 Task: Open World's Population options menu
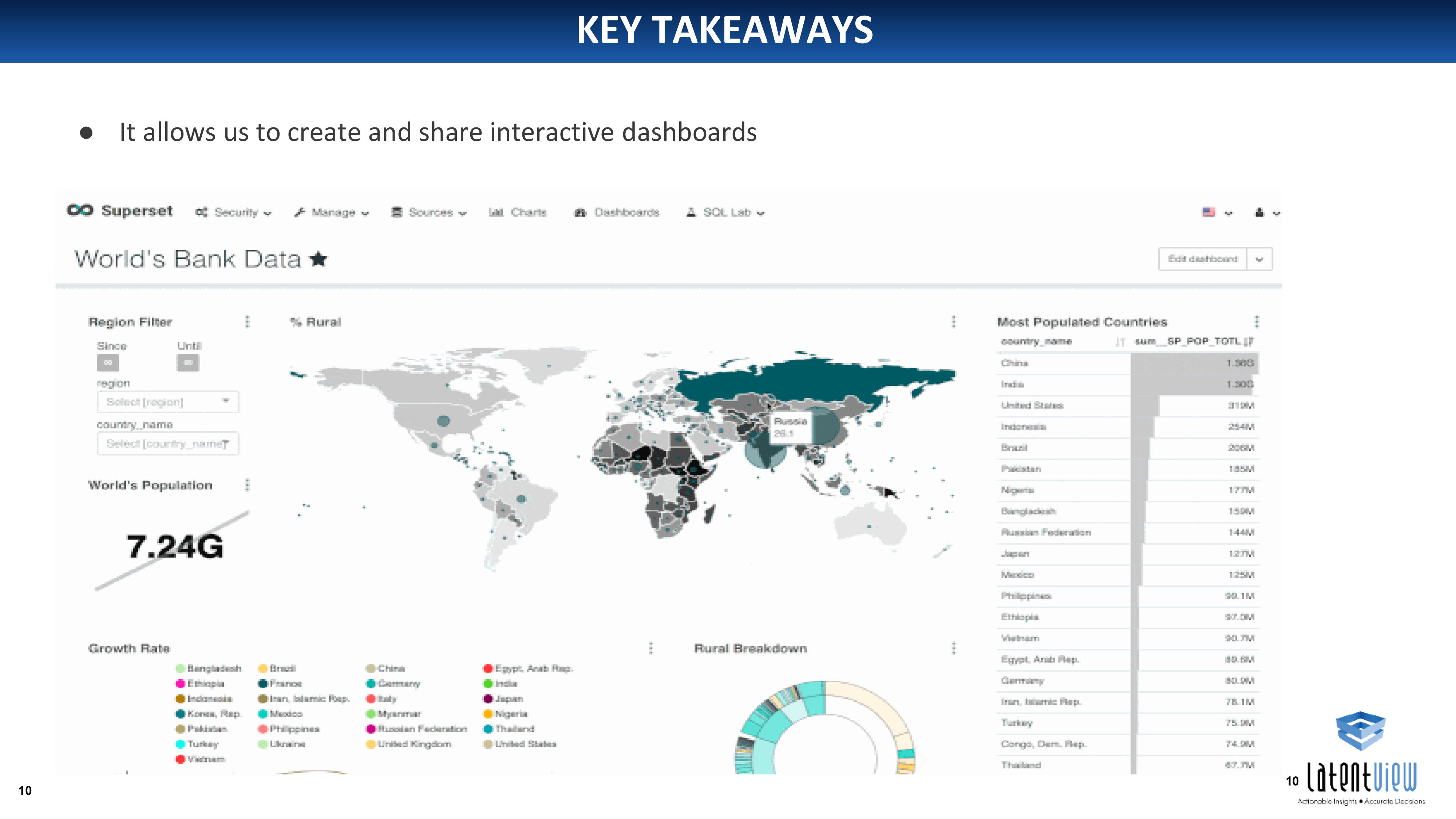tap(247, 485)
